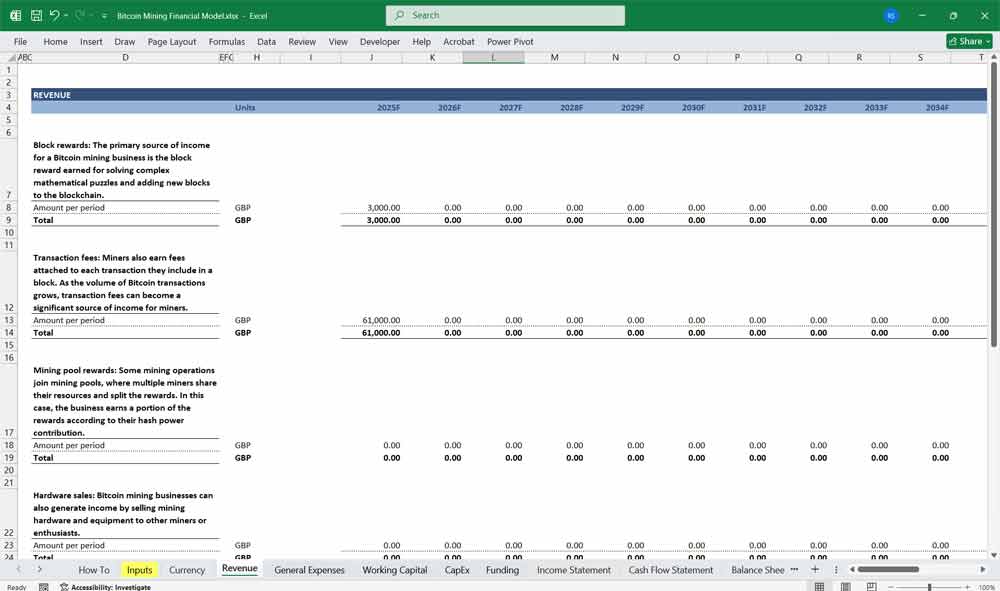Open the Balance Sheet tab
Image resolution: width=1000 pixels, height=591 pixels.
[x=758, y=570]
